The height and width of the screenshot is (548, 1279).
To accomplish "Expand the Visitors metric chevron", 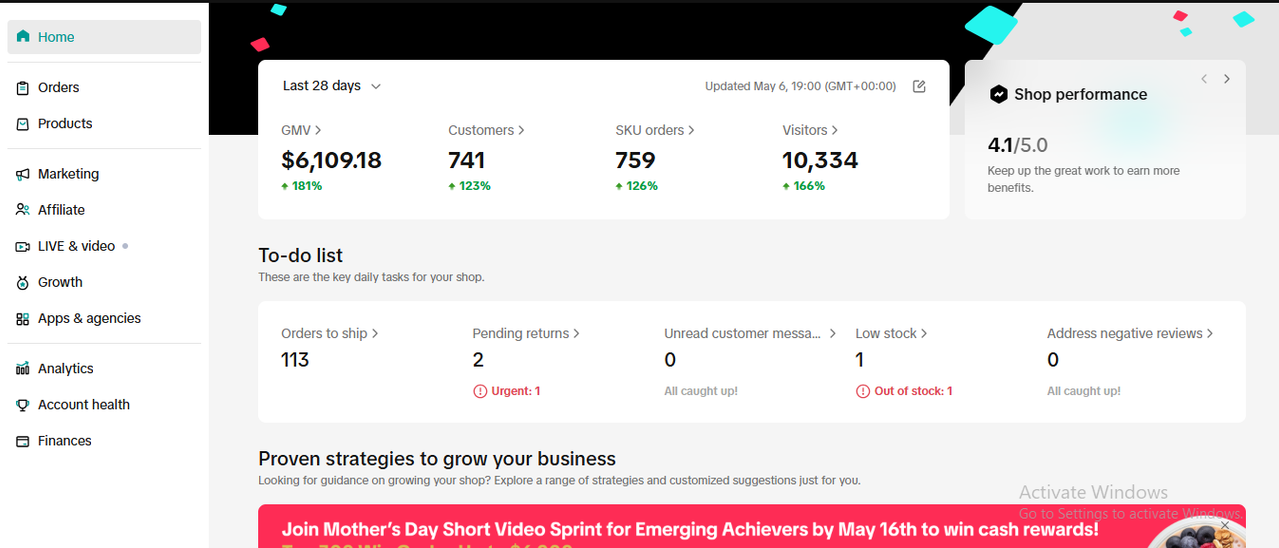I will click(x=834, y=131).
